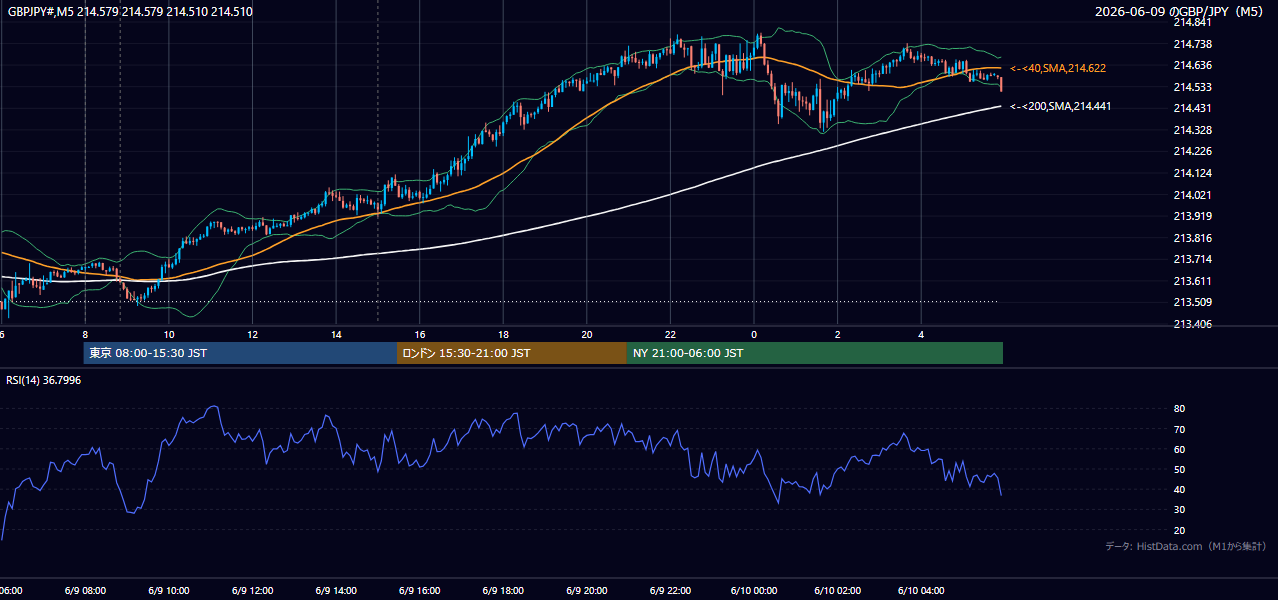Click the '<-<200,SMA,214.441' label
Image resolution: width=1278 pixels, height=600 pixels.
[1060, 106]
